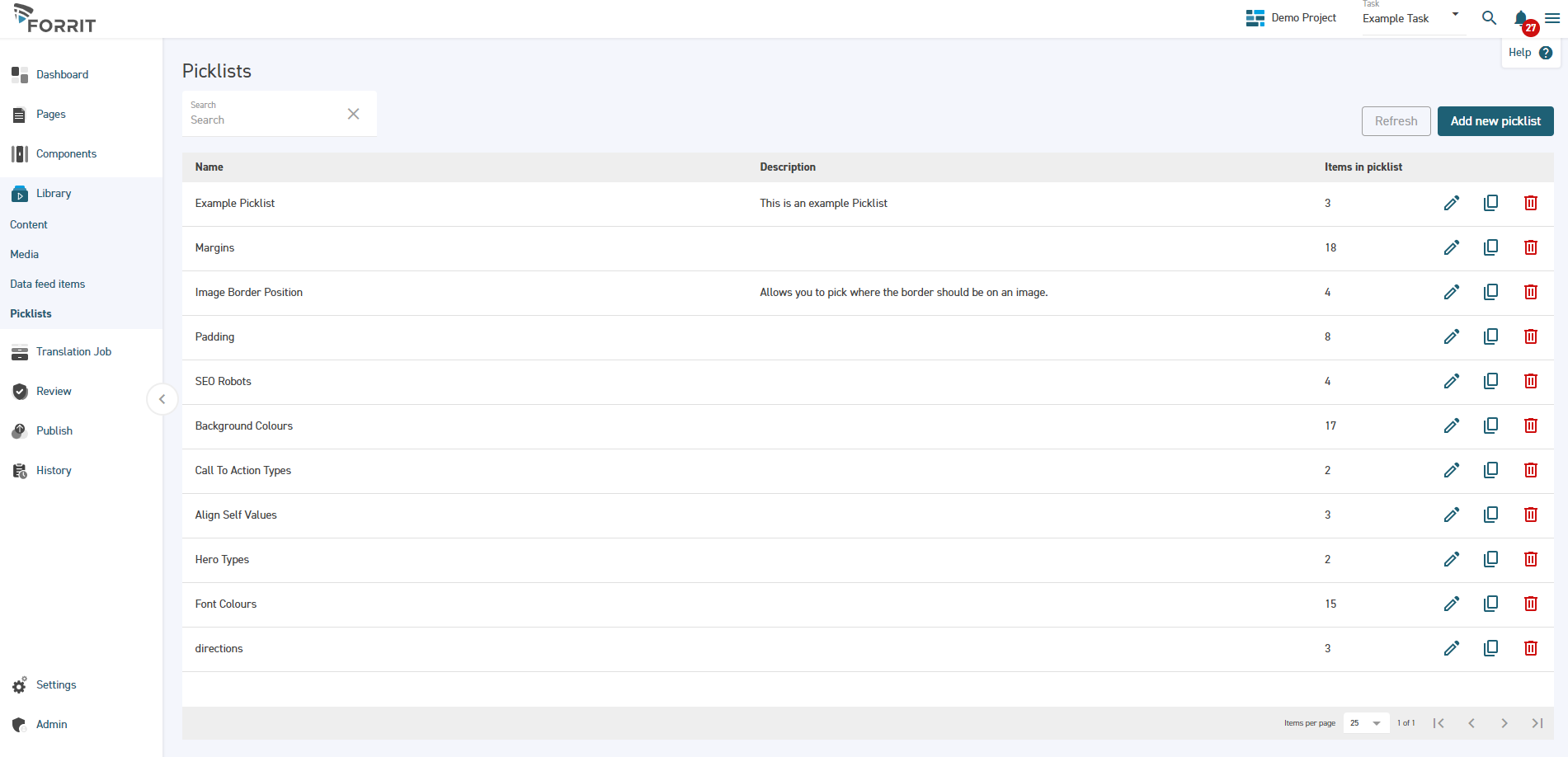Open notifications bell icon
This screenshot has width=1568, height=757.
point(1520,18)
